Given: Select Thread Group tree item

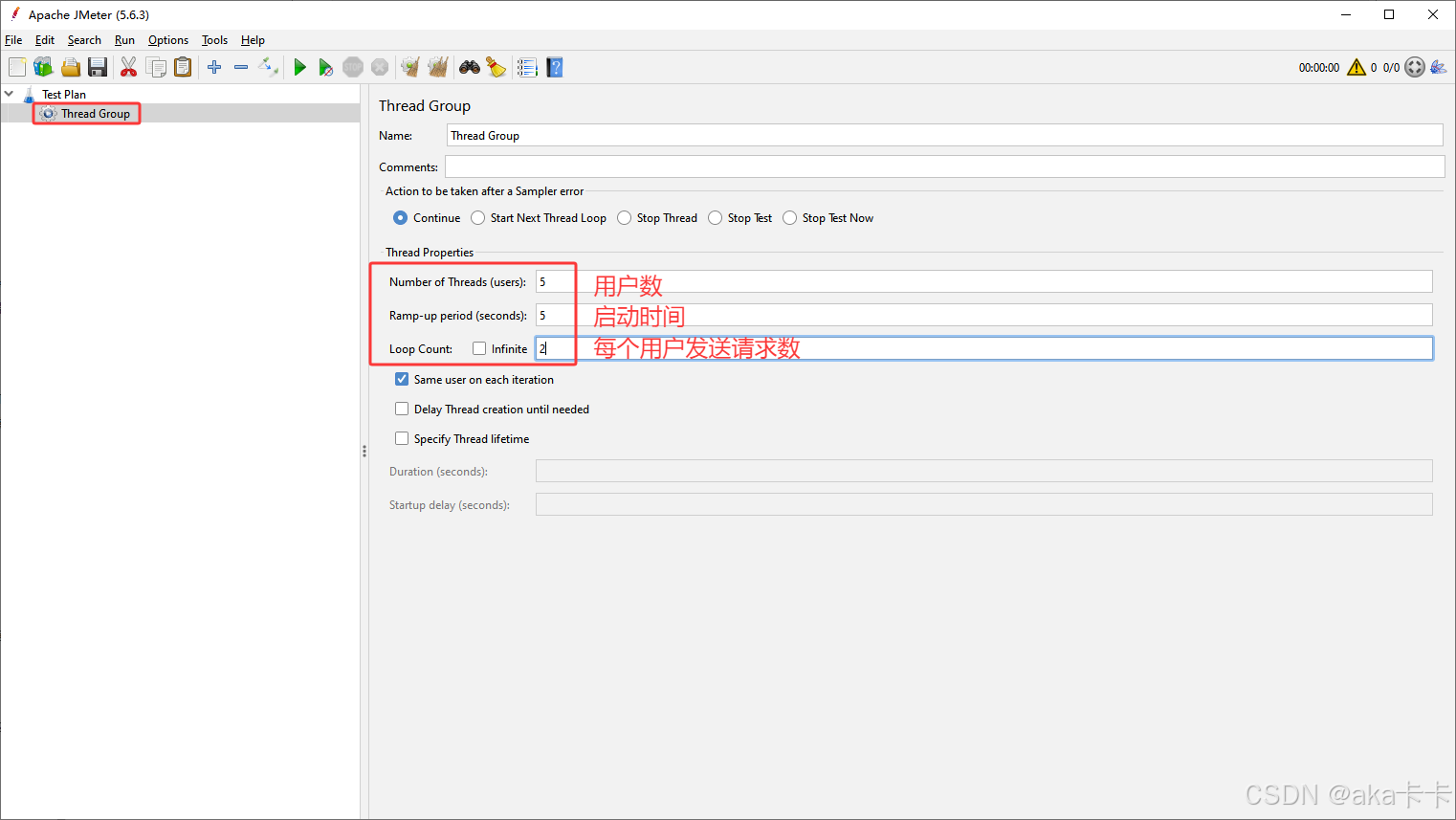Looking at the screenshot, I should (96, 113).
